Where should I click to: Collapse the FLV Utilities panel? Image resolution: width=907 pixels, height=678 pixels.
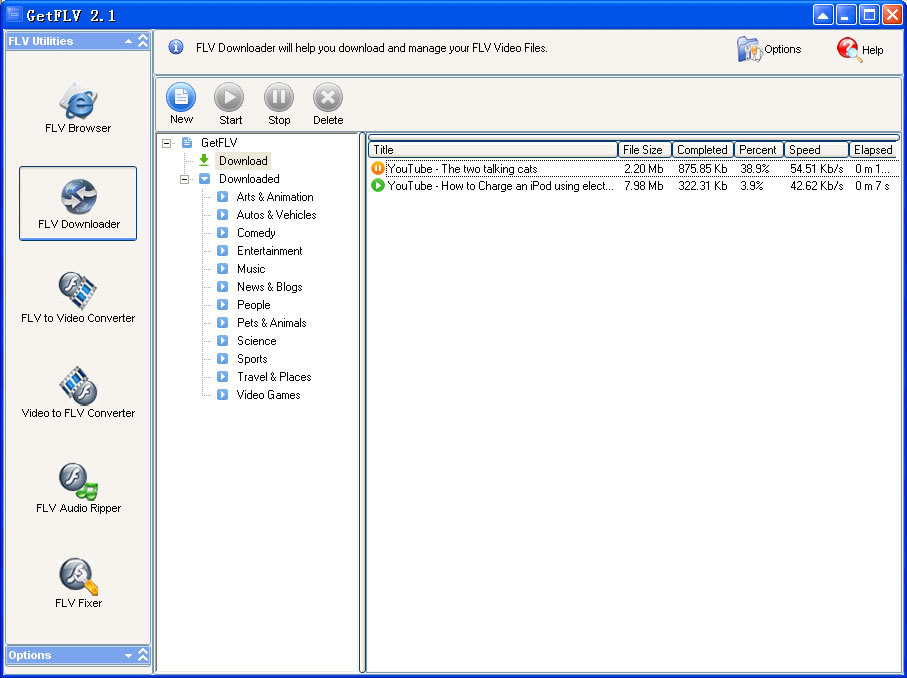(143, 41)
